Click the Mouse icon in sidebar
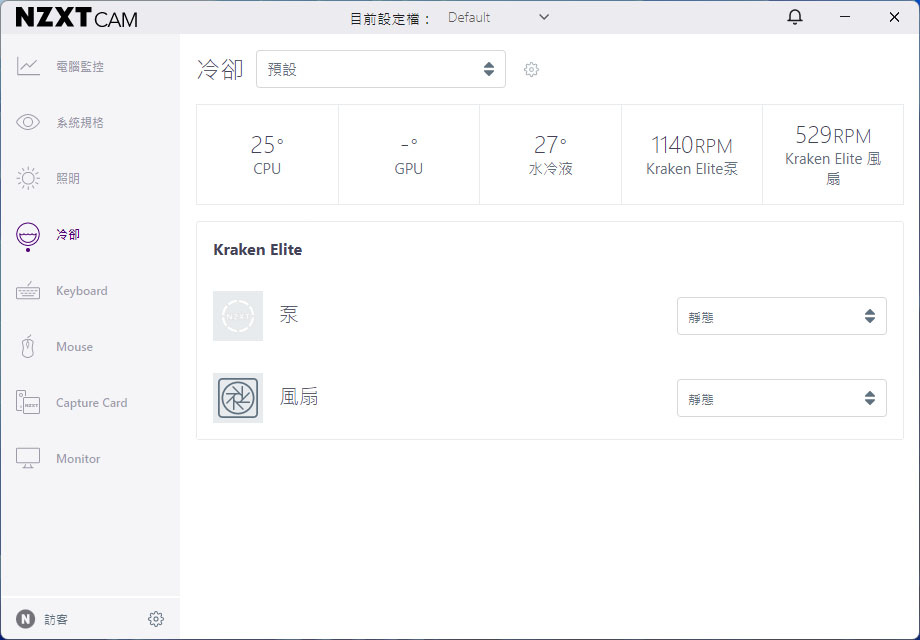The height and width of the screenshot is (640, 920). pyautogui.click(x=28, y=347)
